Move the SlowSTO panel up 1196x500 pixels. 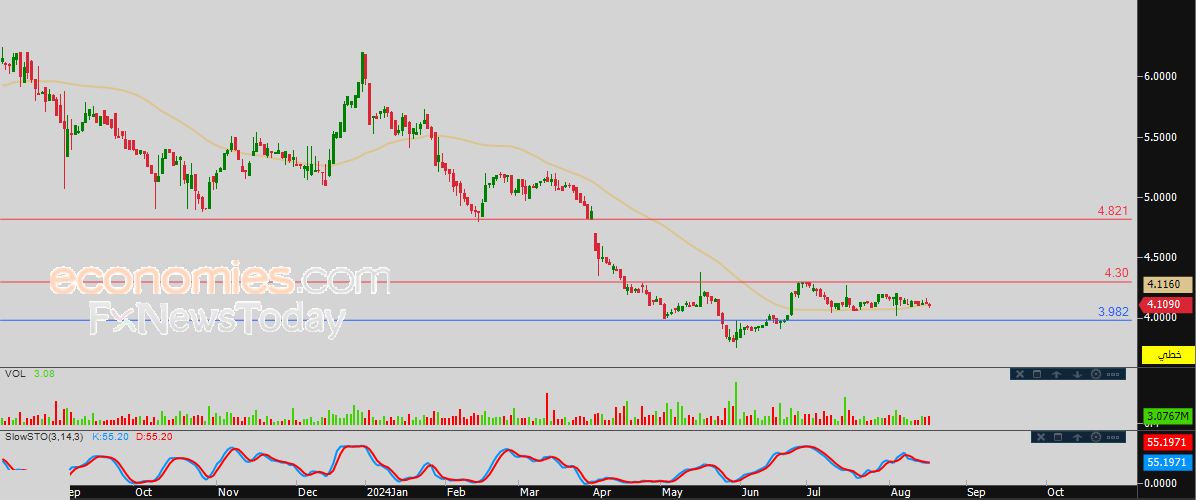coord(1077,438)
